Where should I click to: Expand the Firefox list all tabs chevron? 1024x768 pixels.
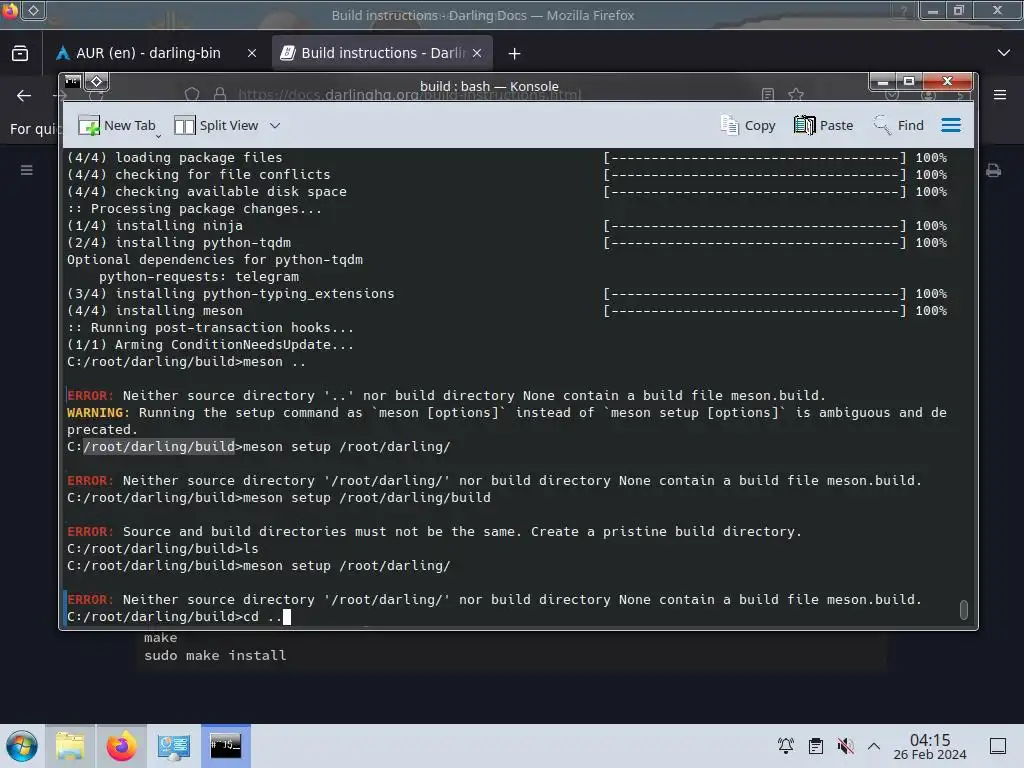[1004, 53]
